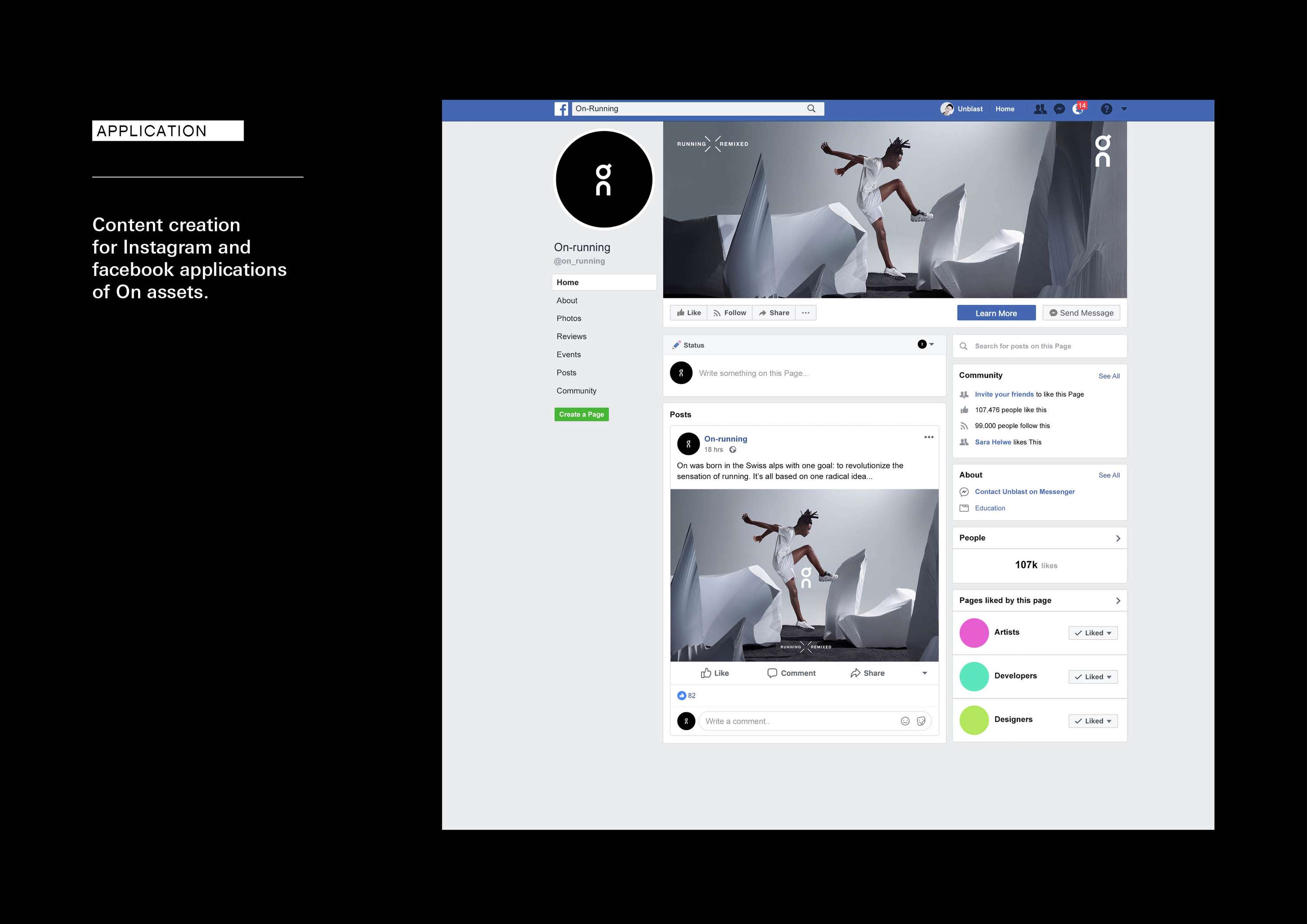The image size is (1307, 924).
Task: Open the post-as identity dropdown in Status
Action: [x=926, y=345]
